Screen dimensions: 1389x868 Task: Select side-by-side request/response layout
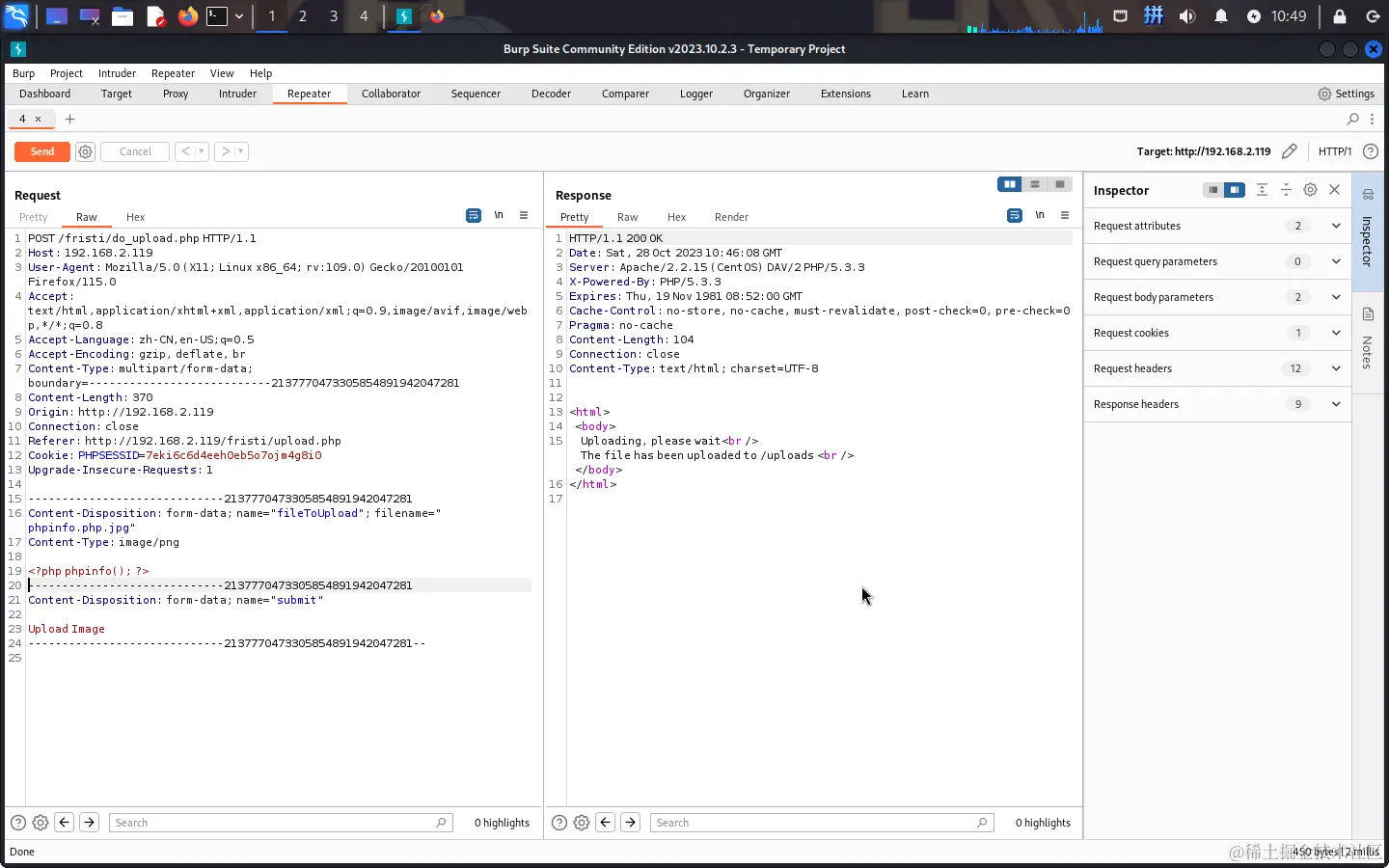(x=1009, y=184)
